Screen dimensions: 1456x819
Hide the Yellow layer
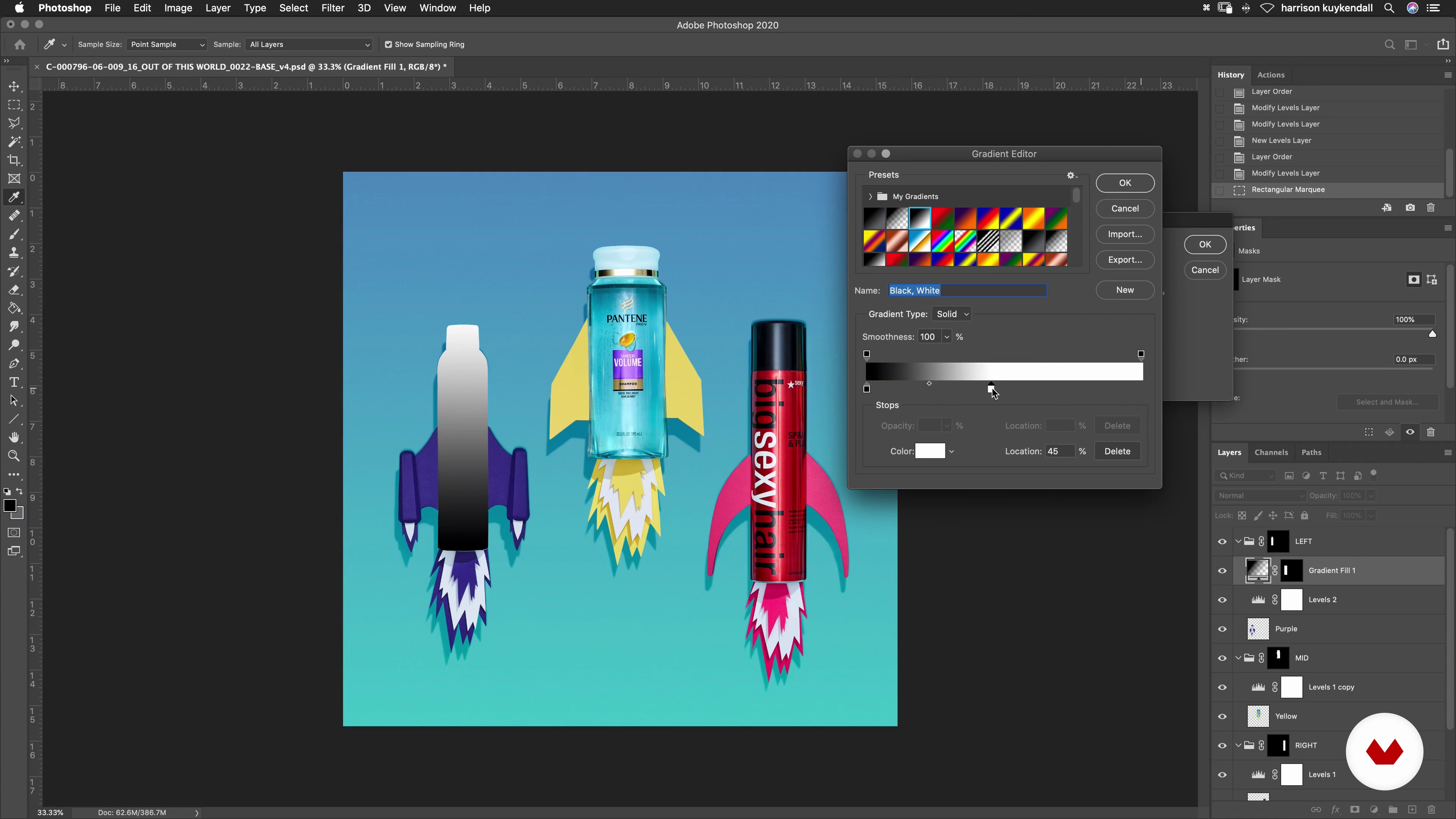click(1222, 717)
